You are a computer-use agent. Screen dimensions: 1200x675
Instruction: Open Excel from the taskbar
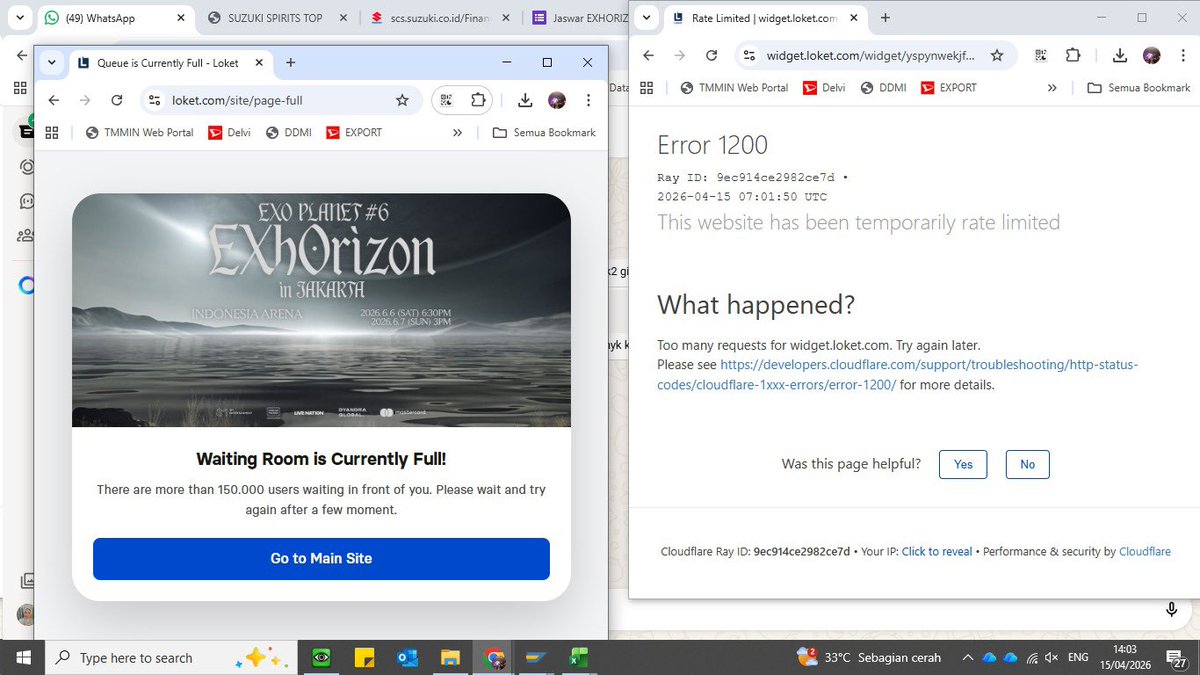pos(579,658)
